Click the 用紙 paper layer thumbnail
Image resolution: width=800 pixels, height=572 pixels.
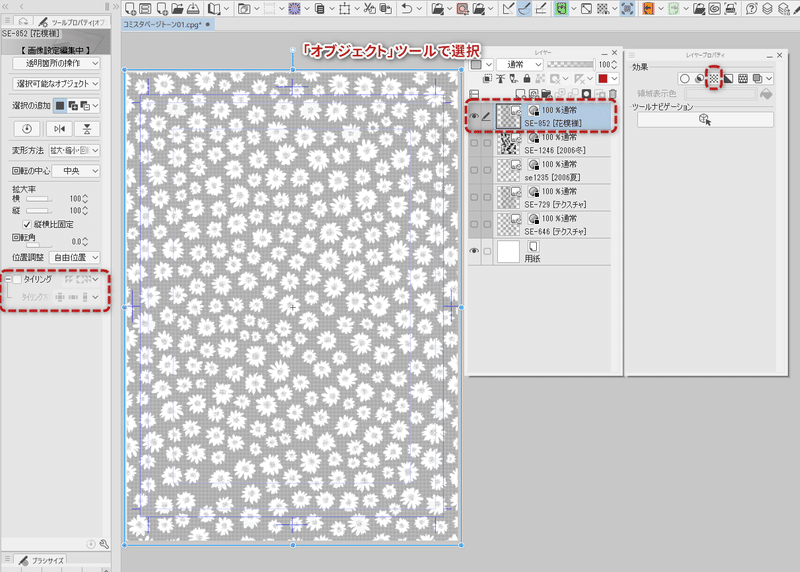508,252
